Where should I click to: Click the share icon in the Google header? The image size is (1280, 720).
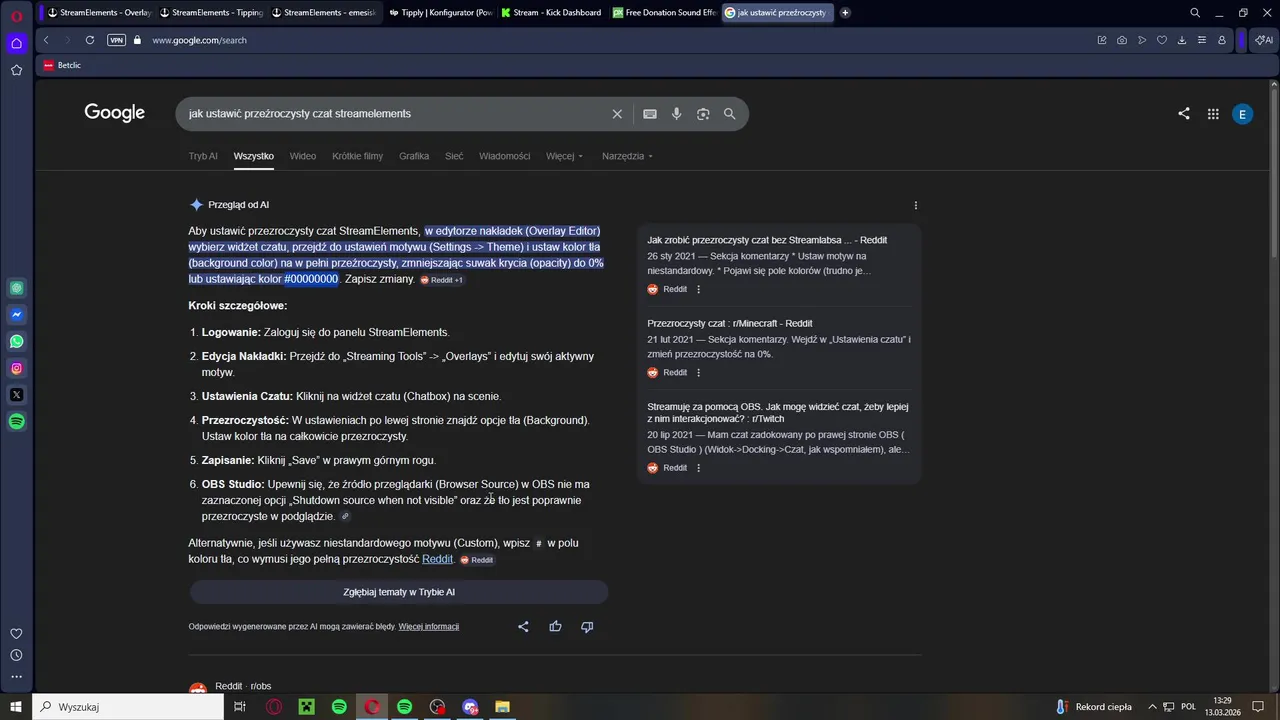pyautogui.click(x=1184, y=114)
